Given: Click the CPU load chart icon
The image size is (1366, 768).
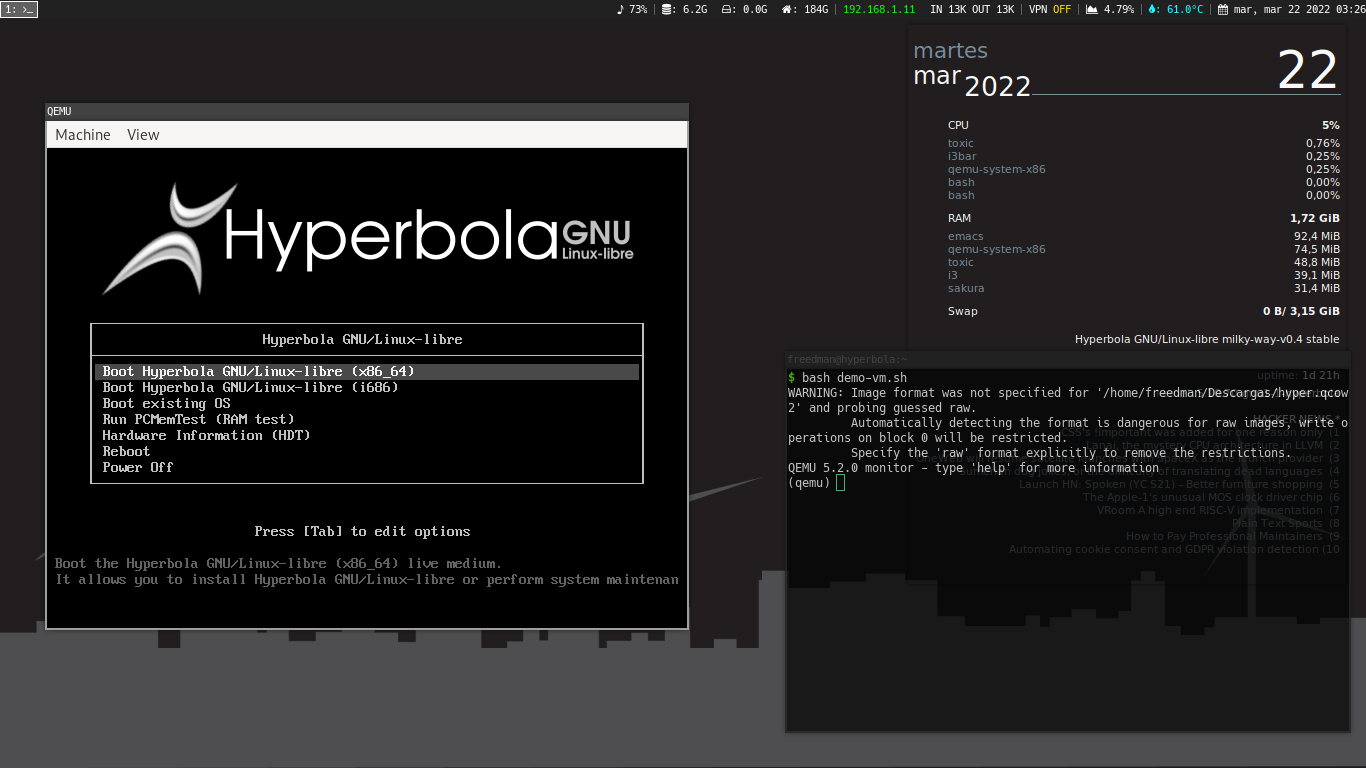Looking at the screenshot, I should (x=1091, y=9).
